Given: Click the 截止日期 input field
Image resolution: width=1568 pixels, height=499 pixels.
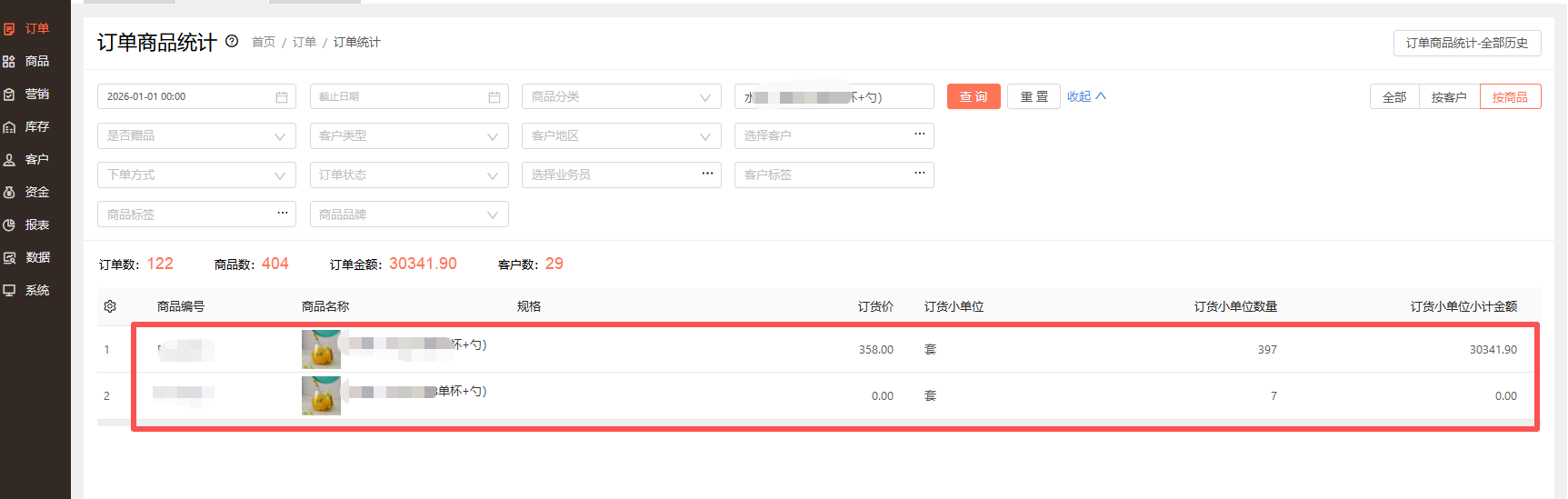Looking at the screenshot, I should click(409, 96).
